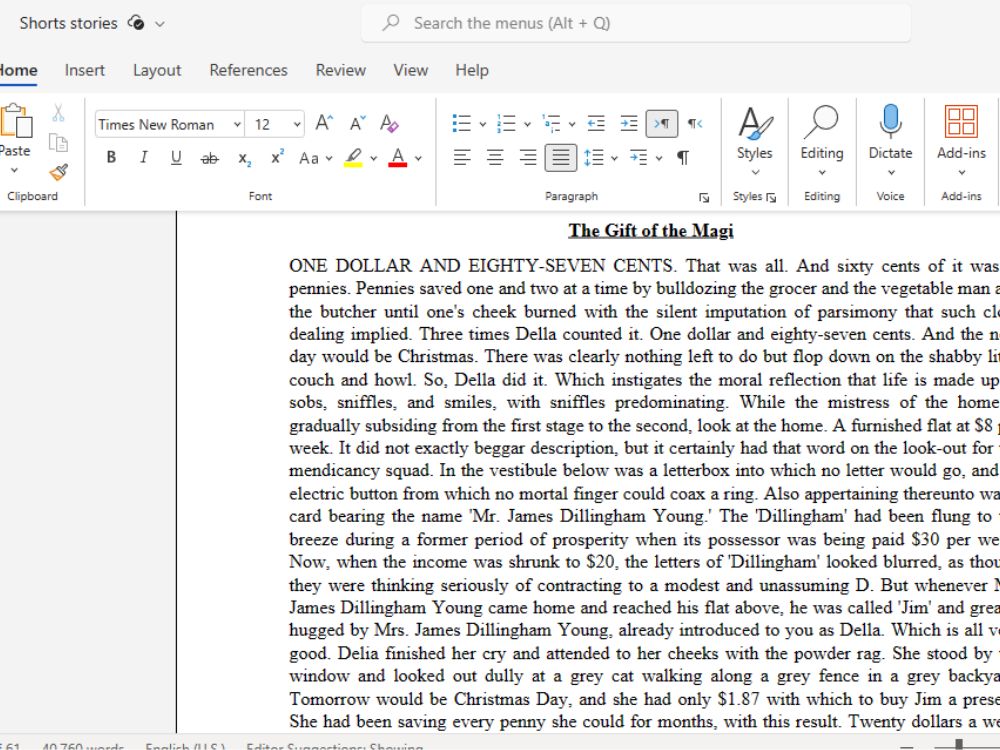Open Styles pane dialog launcher
The image size is (1000, 750).
tap(771, 198)
